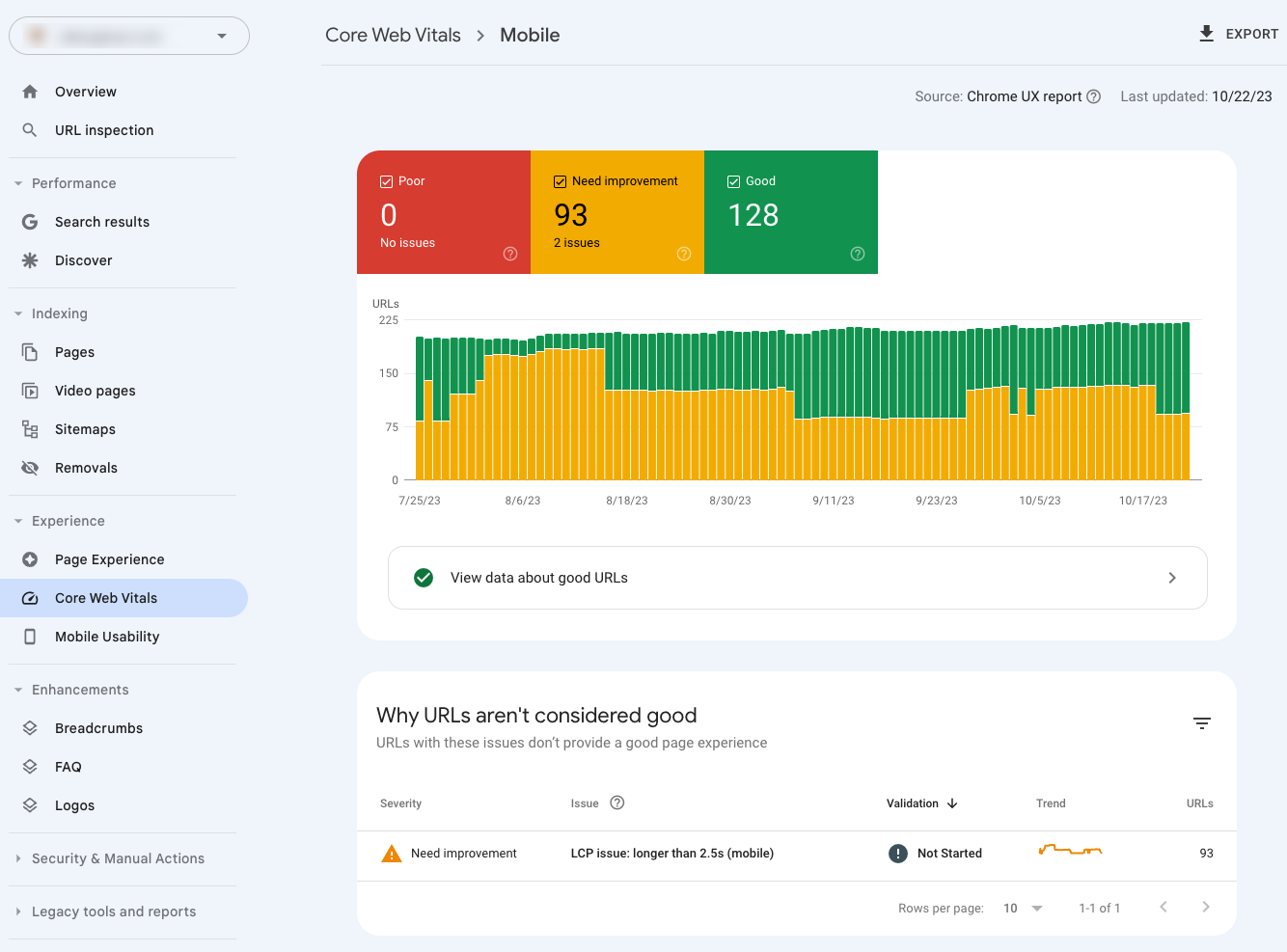Image resolution: width=1287 pixels, height=952 pixels.
Task: Sort by Validation column header
Action: [x=922, y=803]
